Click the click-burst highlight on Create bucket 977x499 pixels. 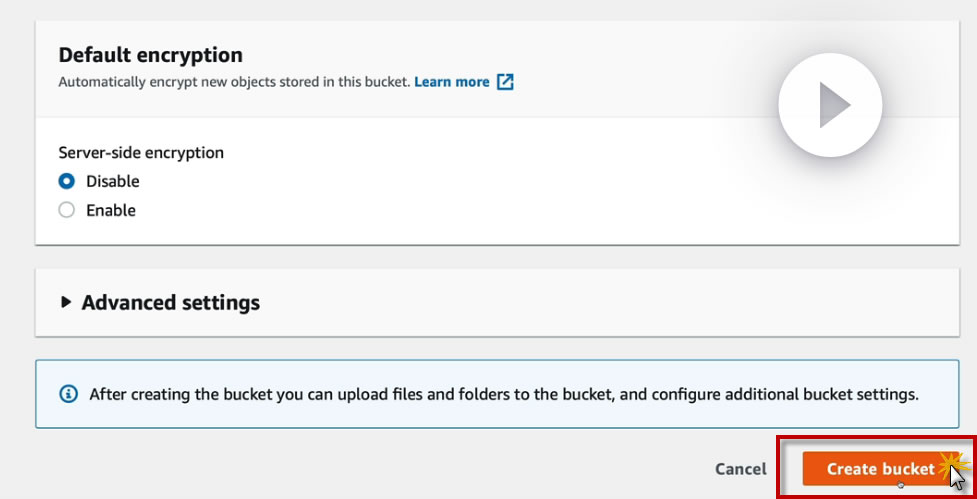948,461
